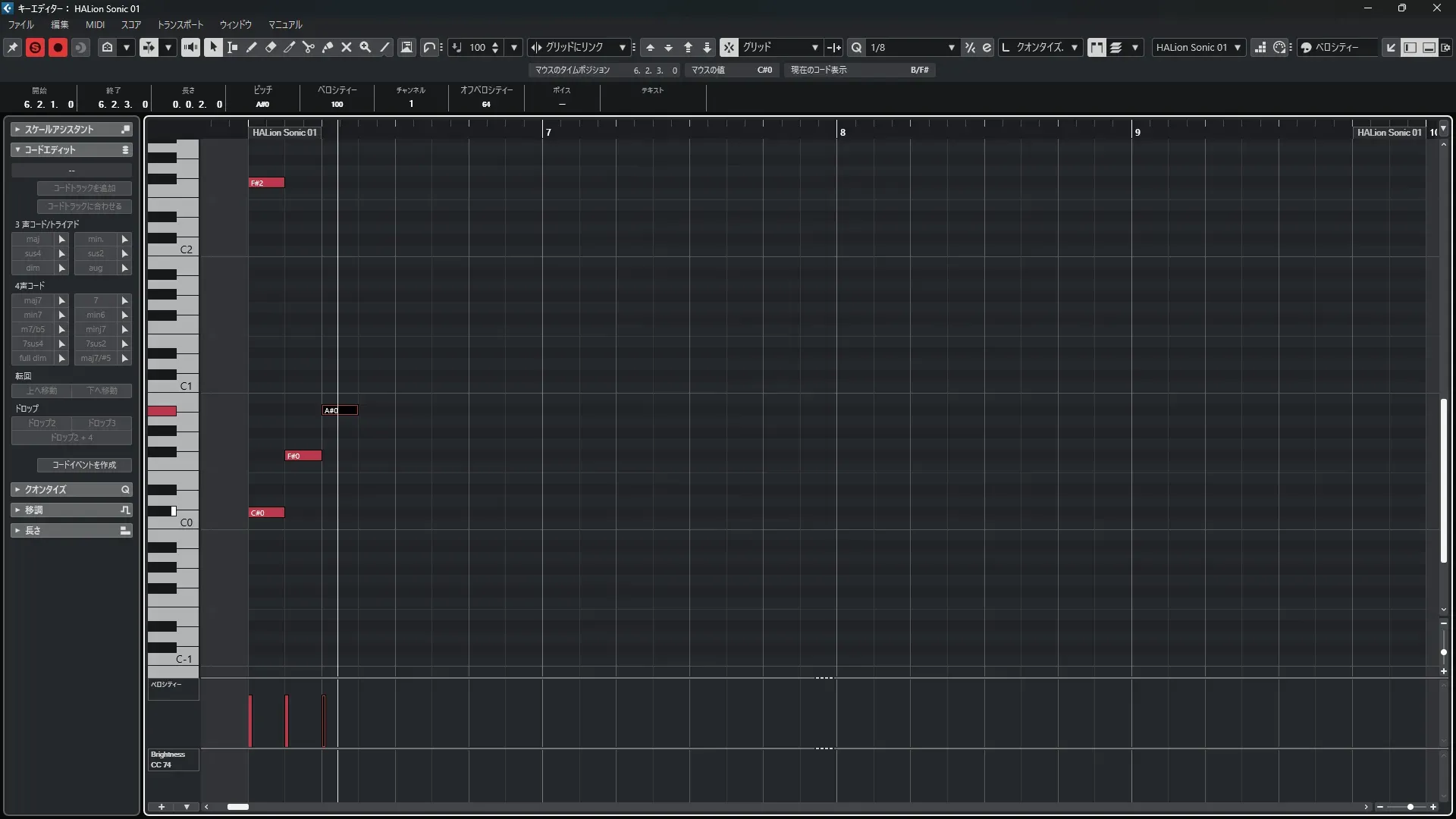Select the Split scissors tool
This screenshot has width=1456, height=819.
[309, 47]
